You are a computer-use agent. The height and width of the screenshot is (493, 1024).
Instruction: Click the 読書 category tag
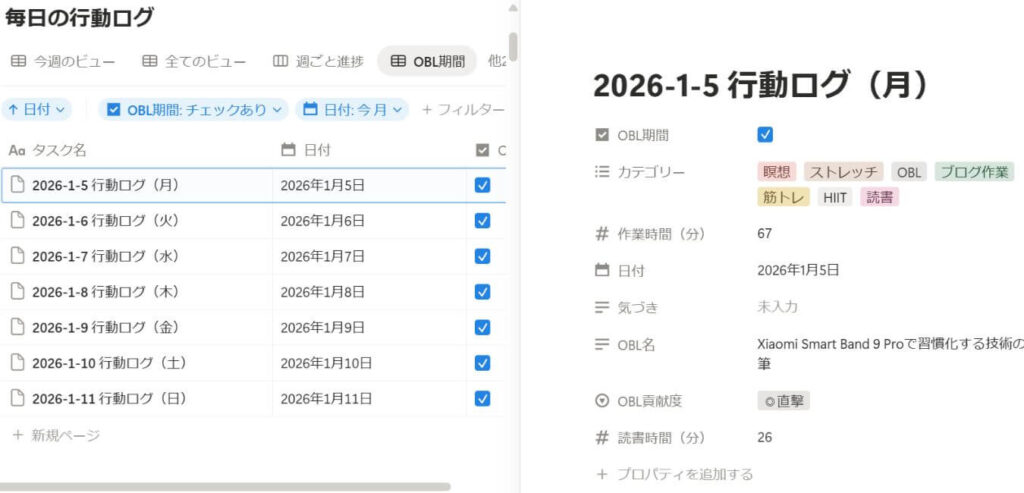[879, 197]
